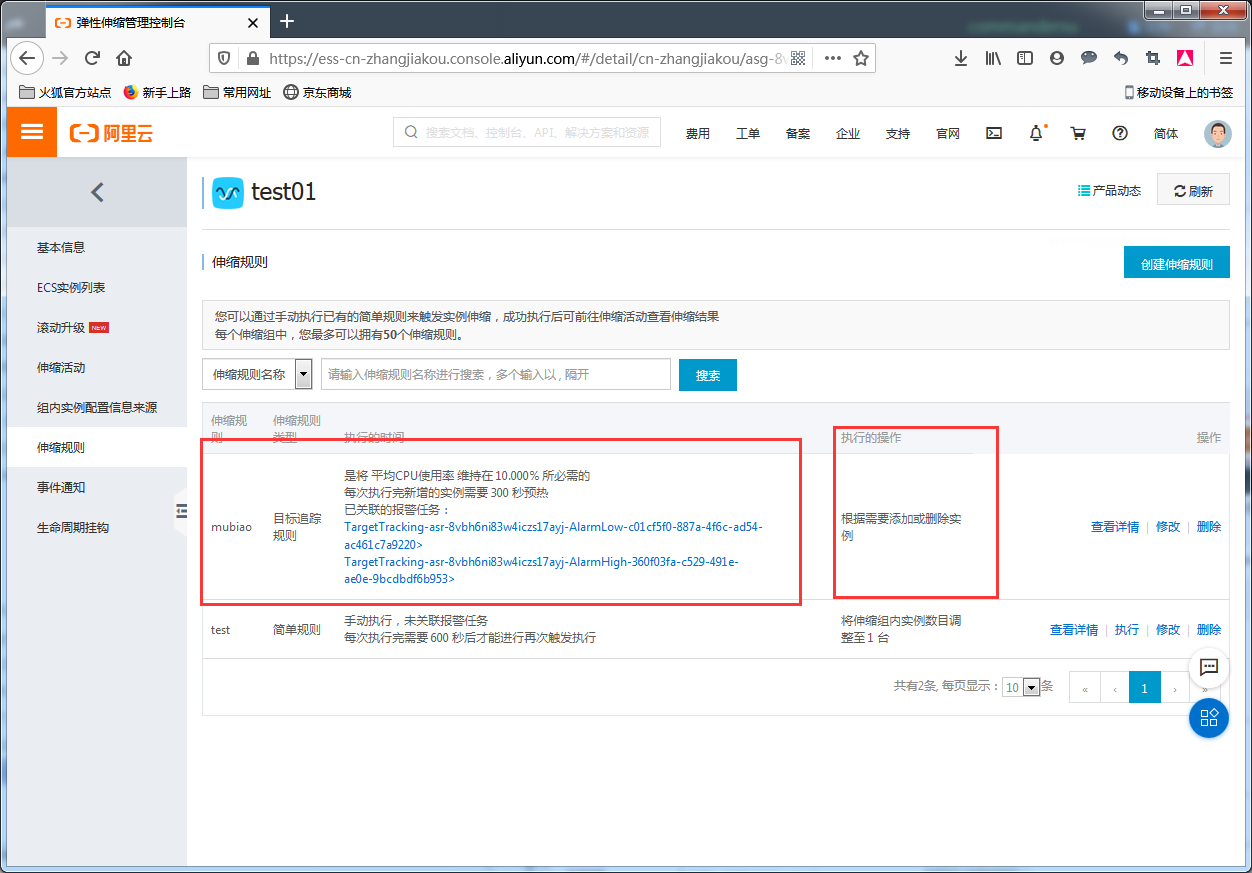Image resolution: width=1252 pixels, height=873 pixels.
Task: Click 执行 for the test rule
Action: coord(1126,630)
